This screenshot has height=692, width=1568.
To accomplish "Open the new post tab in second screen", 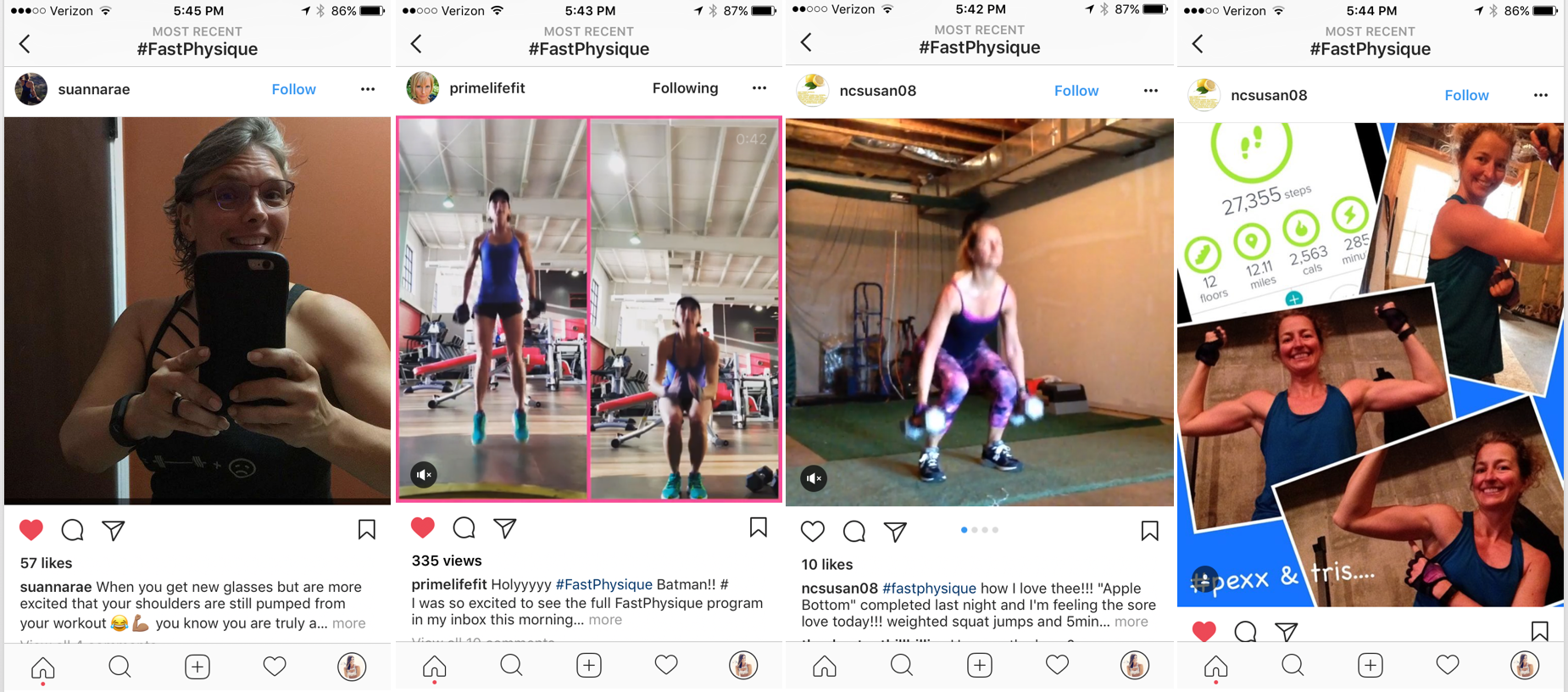I will coord(589,665).
